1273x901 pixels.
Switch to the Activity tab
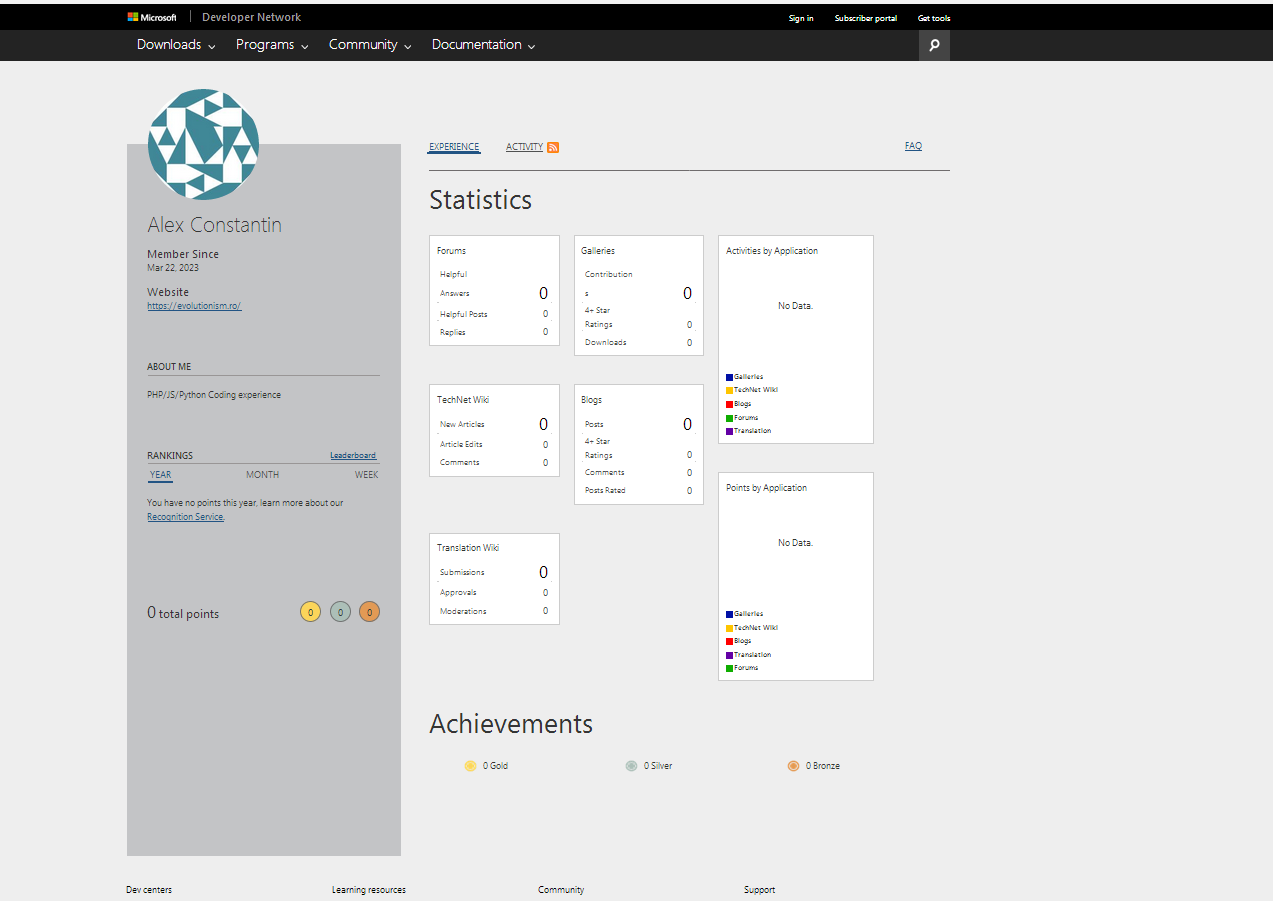(524, 147)
